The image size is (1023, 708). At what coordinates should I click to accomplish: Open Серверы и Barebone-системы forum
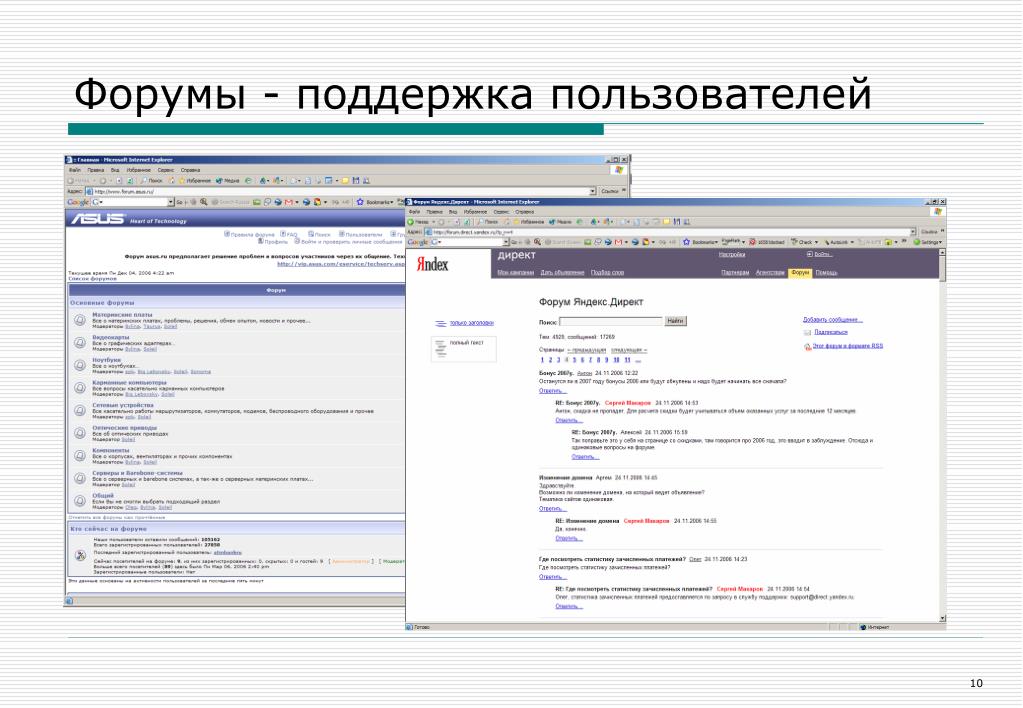coord(137,473)
